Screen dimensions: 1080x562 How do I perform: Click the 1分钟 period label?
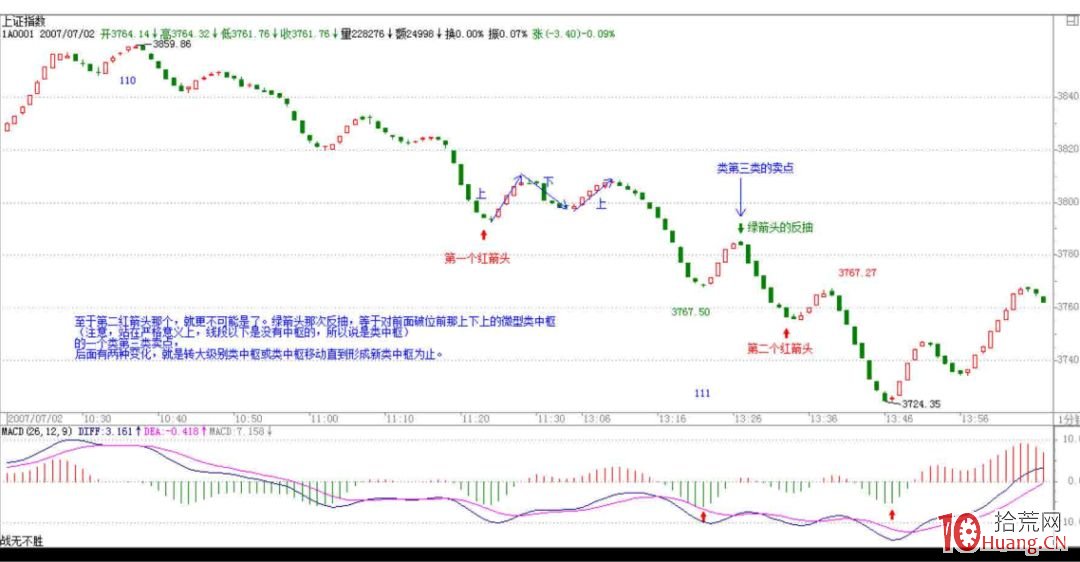pyautogui.click(x=1068, y=419)
